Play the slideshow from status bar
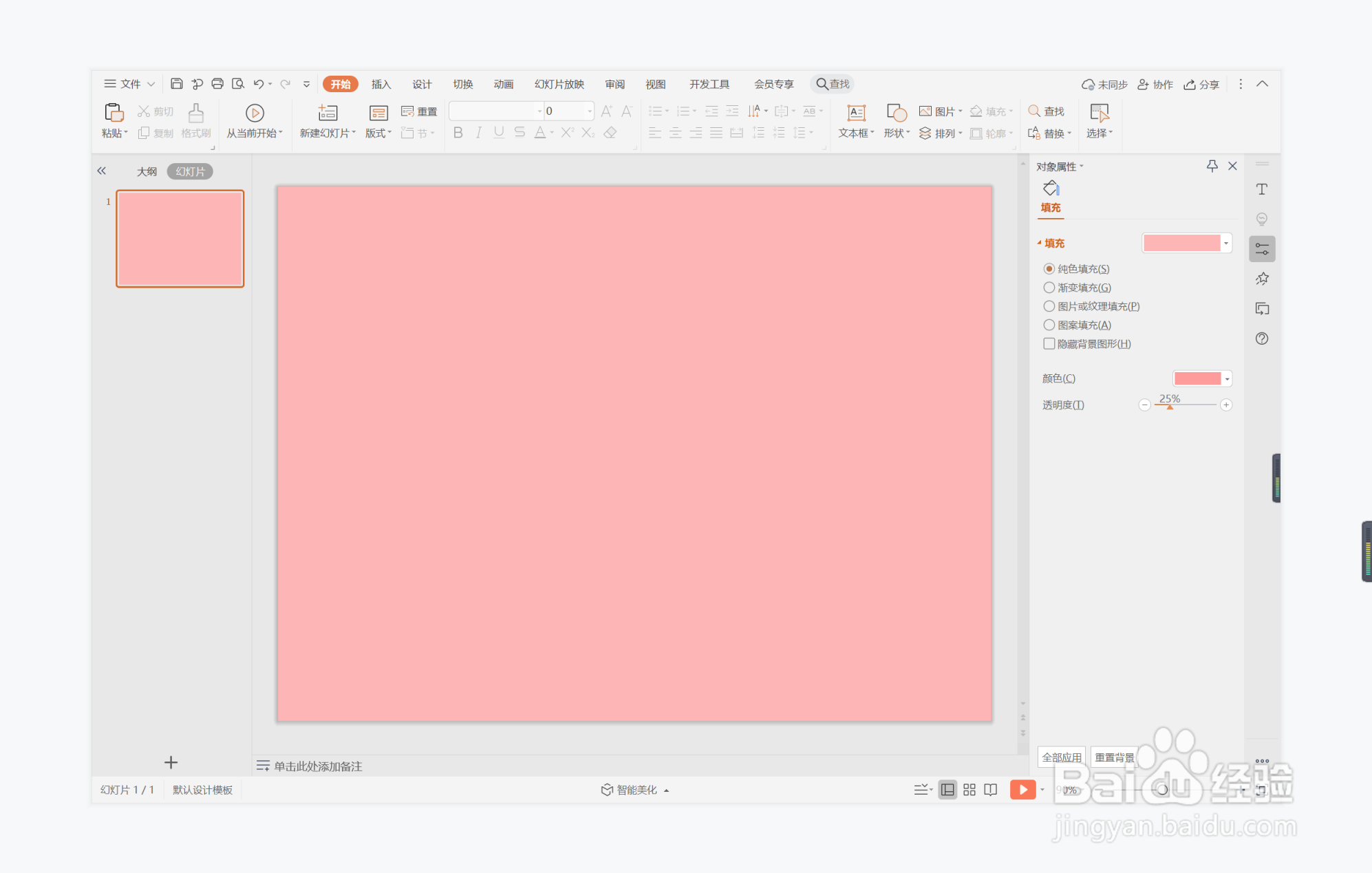The width and height of the screenshot is (1372, 873). (1022, 790)
